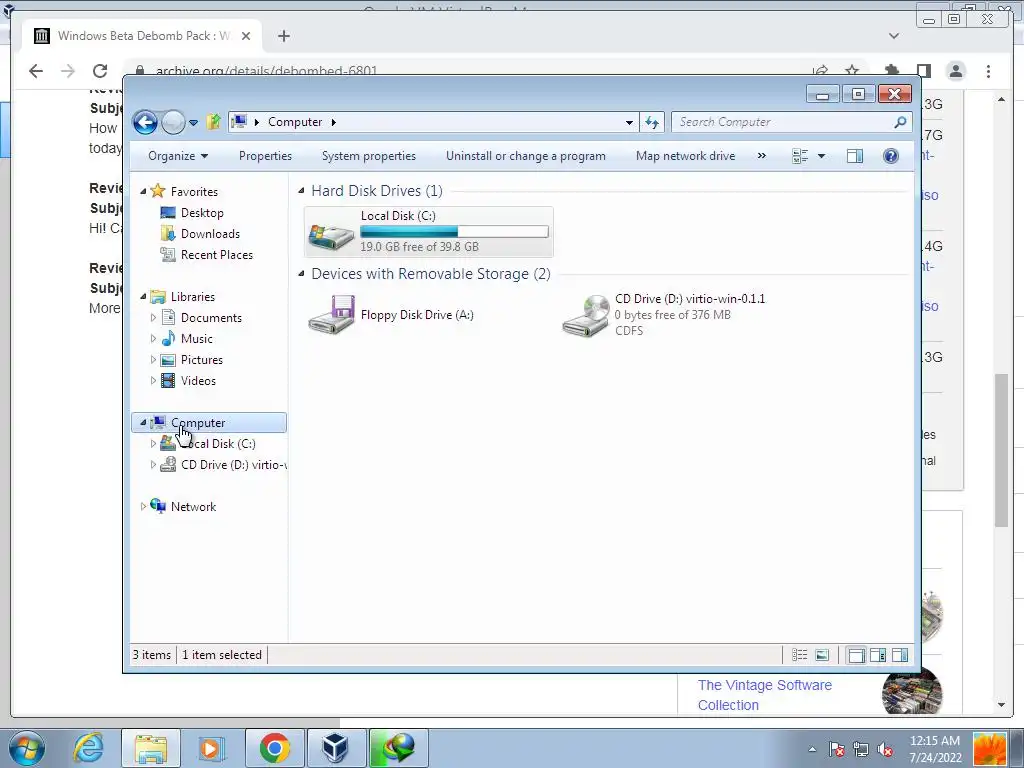This screenshot has height=768, width=1024.
Task: Show more toolbar commands chevron
Action: [x=761, y=156]
